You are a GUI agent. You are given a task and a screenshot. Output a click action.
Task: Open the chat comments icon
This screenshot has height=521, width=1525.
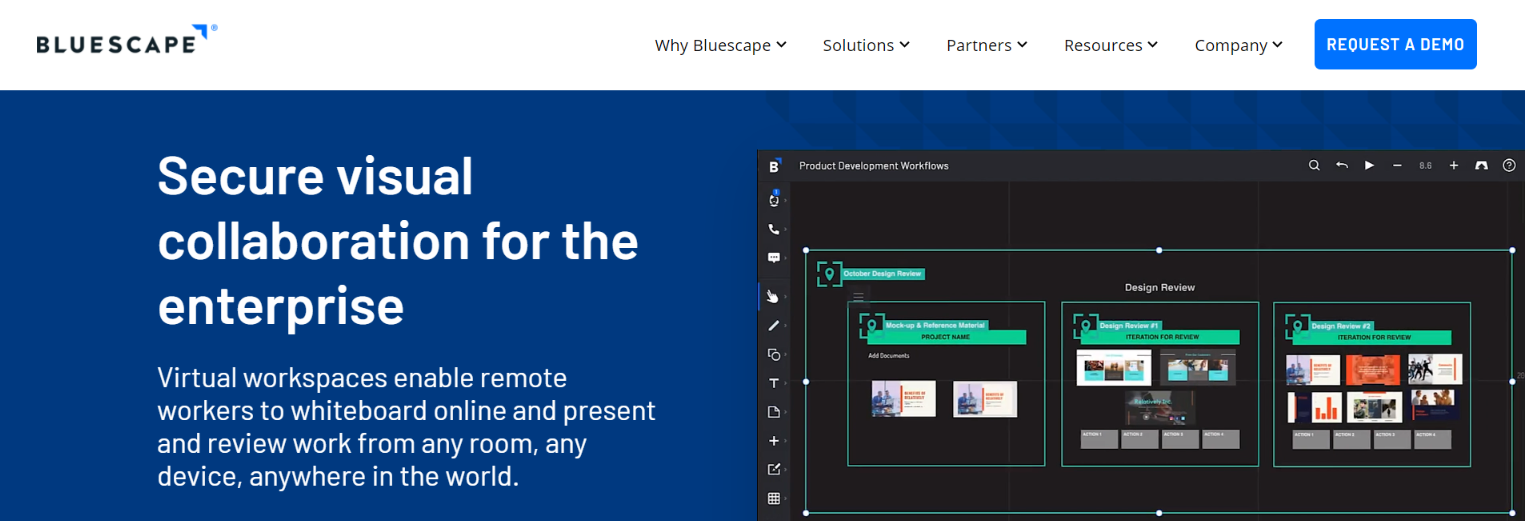(x=774, y=258)
